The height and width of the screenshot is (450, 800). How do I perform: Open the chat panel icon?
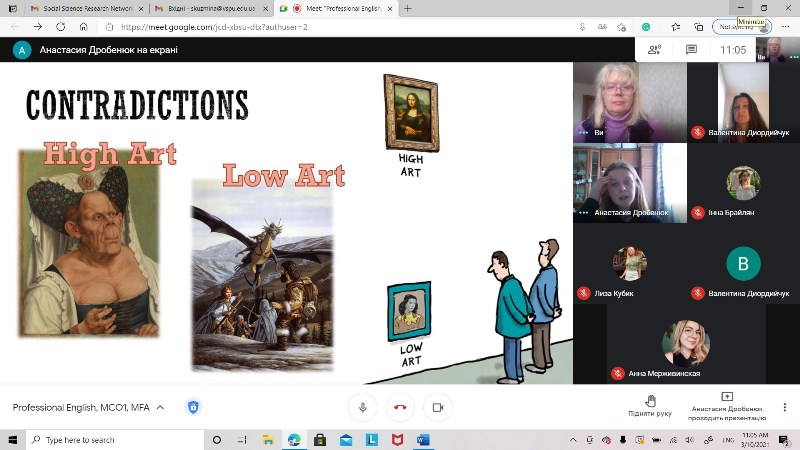click(691, 49)
